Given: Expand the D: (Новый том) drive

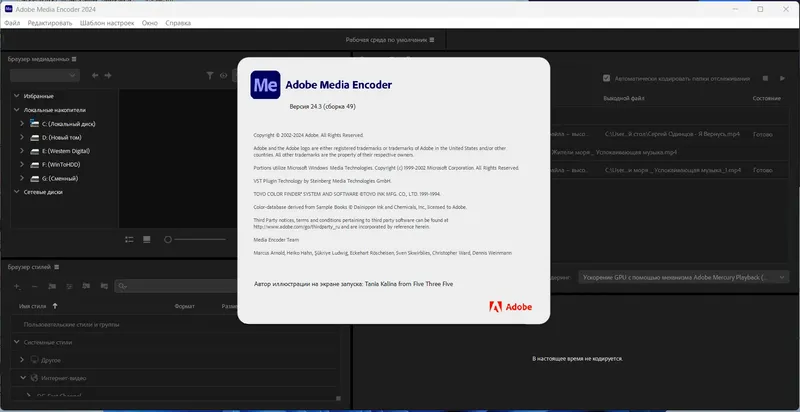Looking at the screenshot, I should [x=22, y=137].
